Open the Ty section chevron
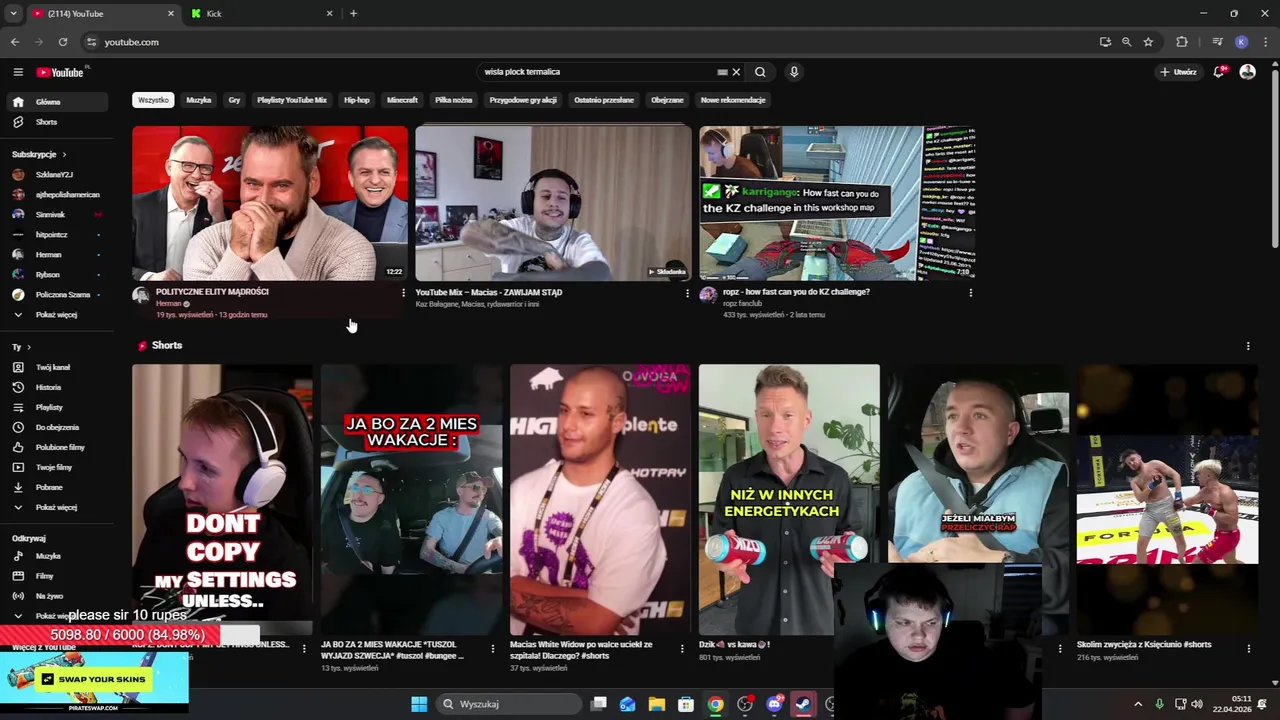The image size is (1280, 720). point(28,347)
